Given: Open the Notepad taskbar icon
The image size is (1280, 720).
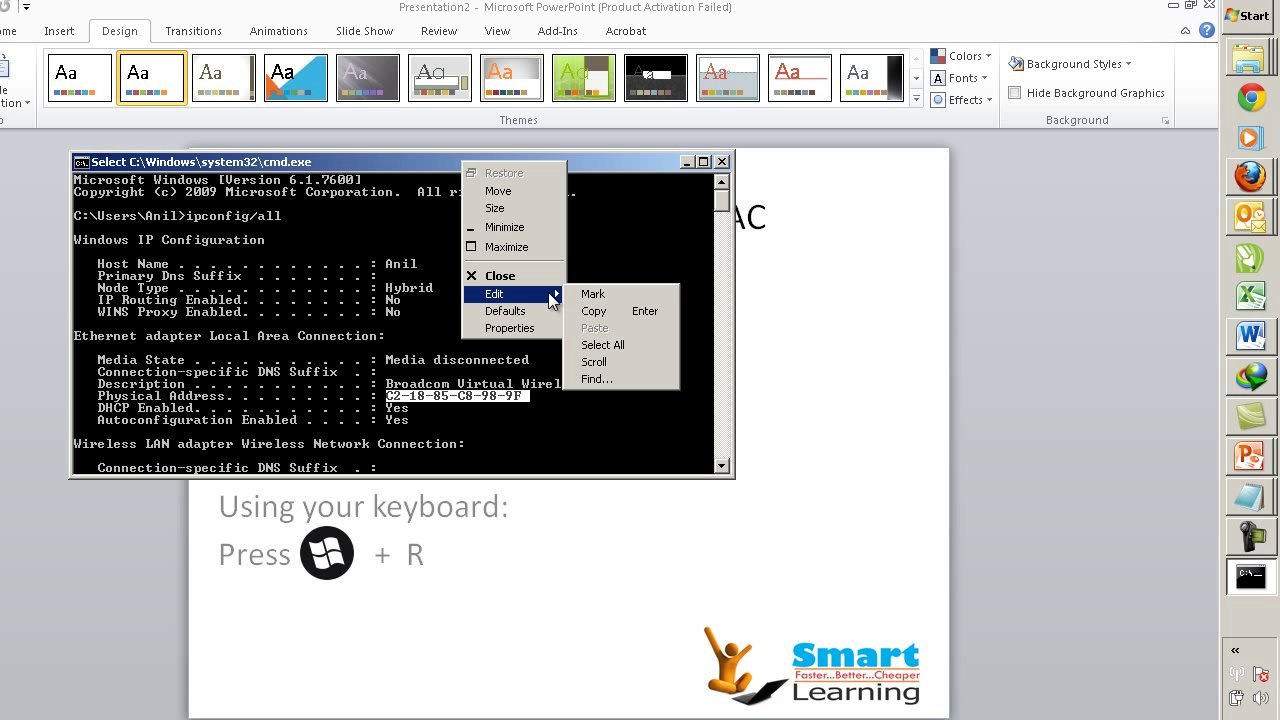Looking at the screenshot, I should click(1250, 496).
